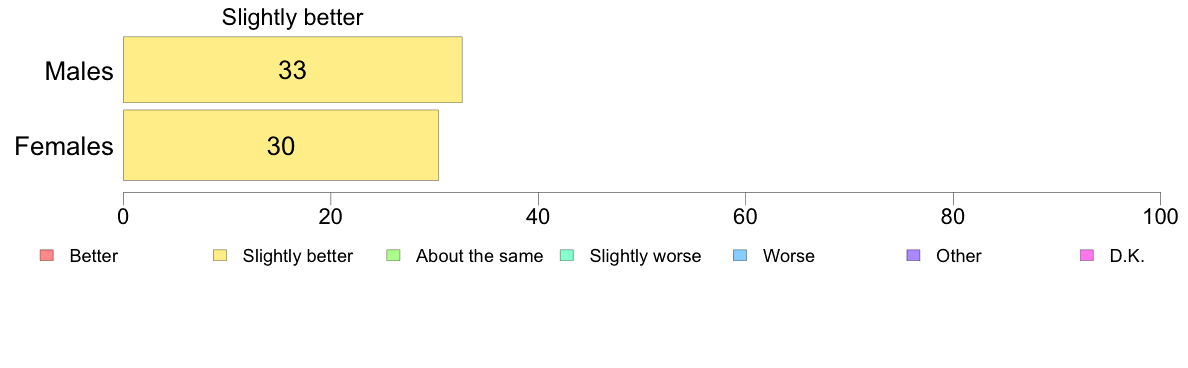Click the Slightly better heading above bars
The image size is (1188, 368).
coord(292,17)
